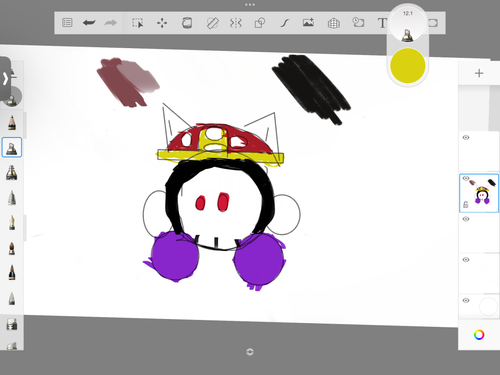
Task: Redo the undone stroke
Action: (x=111, y=23)
